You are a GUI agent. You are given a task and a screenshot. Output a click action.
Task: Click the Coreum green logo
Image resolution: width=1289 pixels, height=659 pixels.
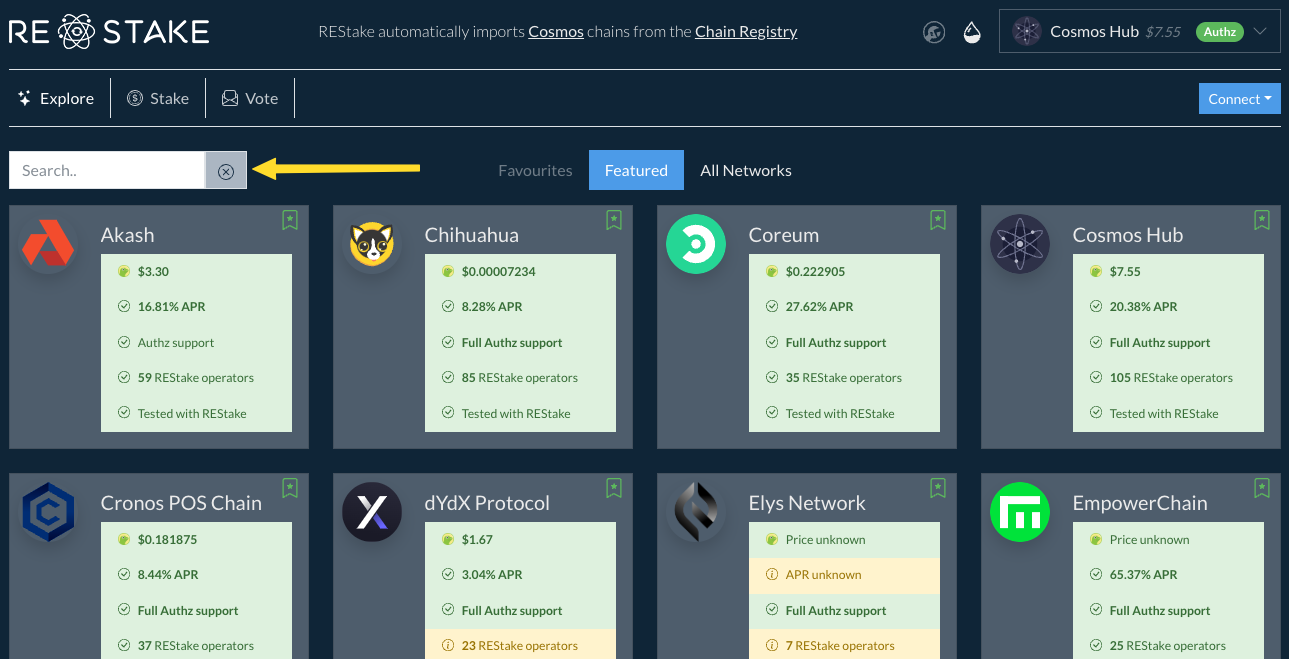tap(696, 244)
